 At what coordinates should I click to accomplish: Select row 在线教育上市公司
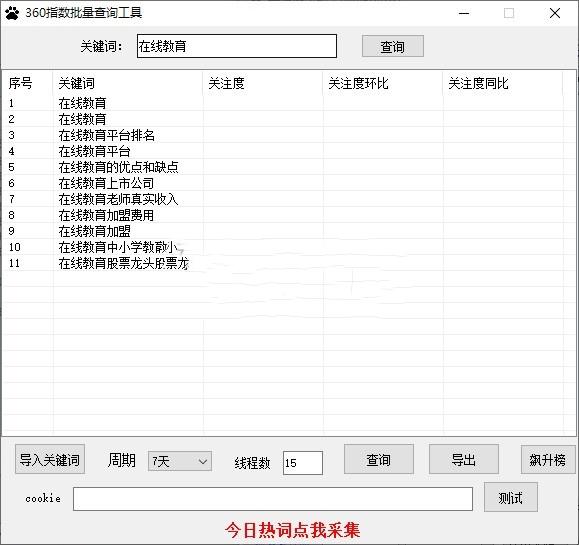tap(283, 183)
